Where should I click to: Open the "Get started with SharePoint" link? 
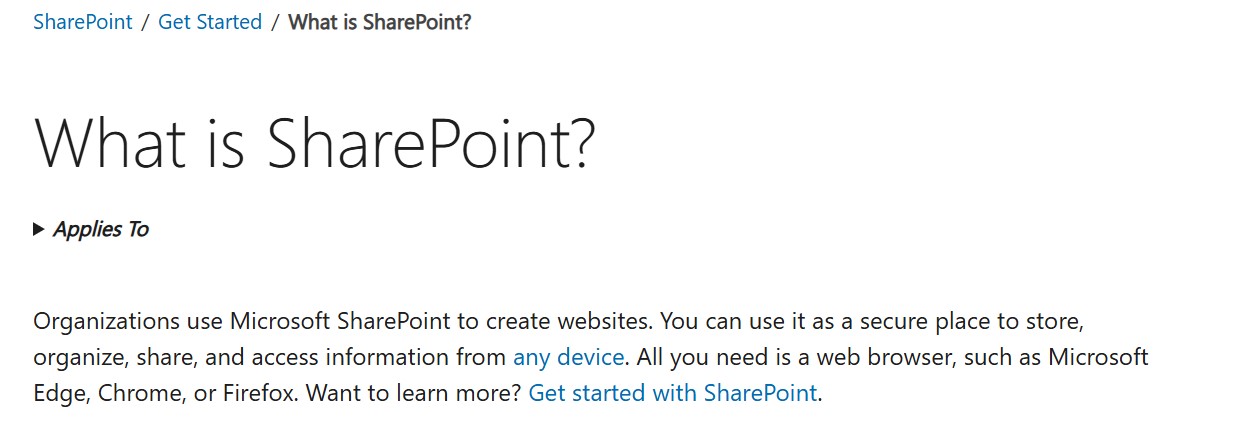click(x=672, y=393)
